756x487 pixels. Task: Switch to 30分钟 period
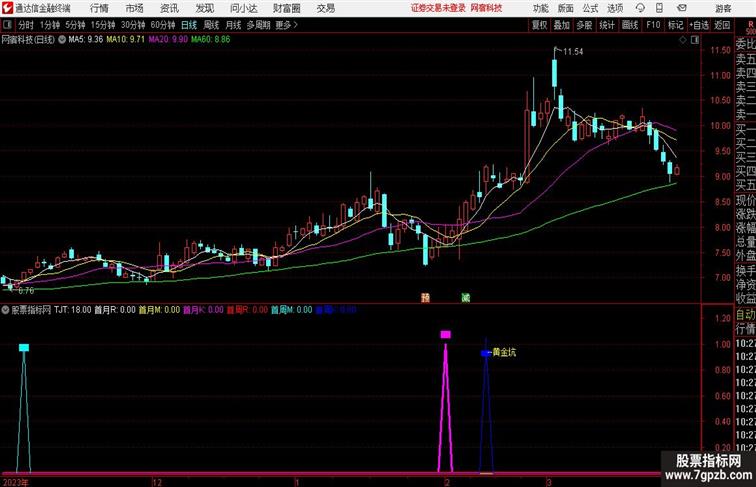click(133, 25)
